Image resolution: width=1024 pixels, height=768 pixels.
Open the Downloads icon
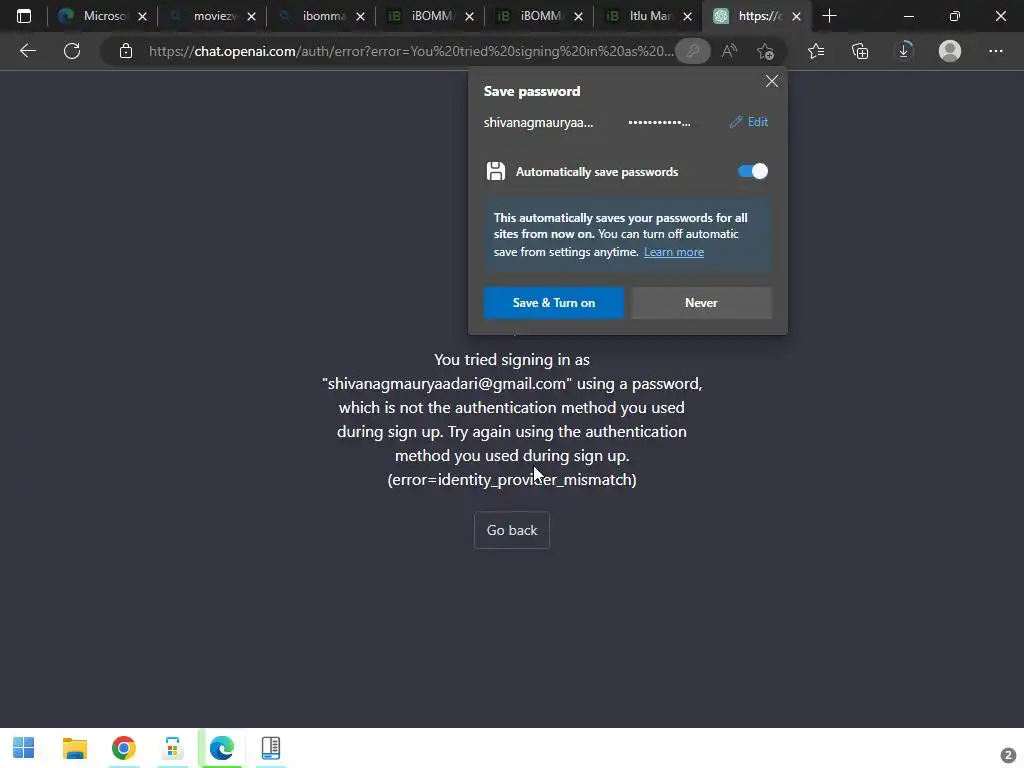[x=904, y=50]
